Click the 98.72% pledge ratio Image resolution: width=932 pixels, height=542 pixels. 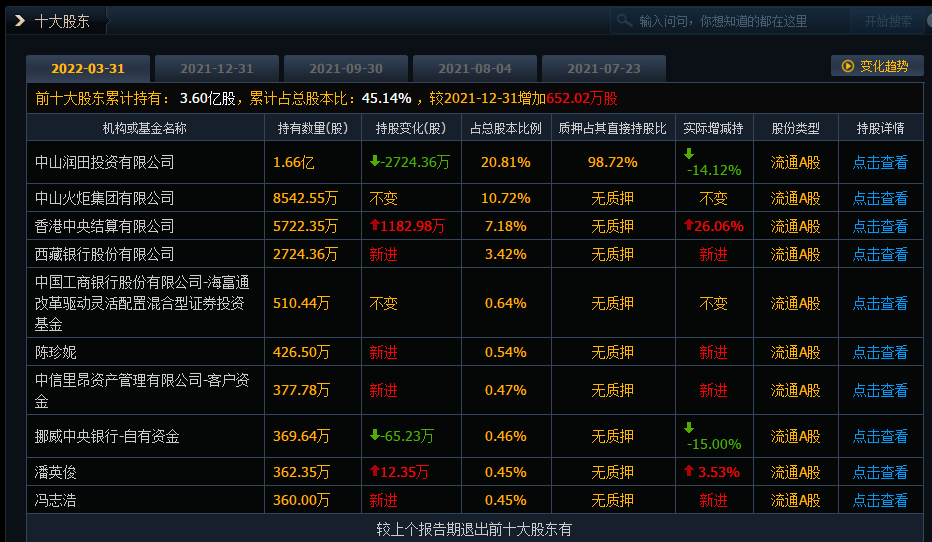coord(613,162)
